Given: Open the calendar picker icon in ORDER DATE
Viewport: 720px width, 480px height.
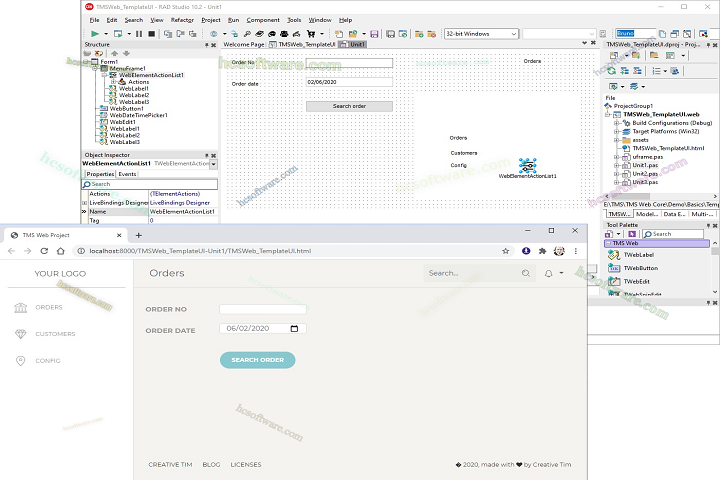Looking at the screenshot, I should [294, 328].
